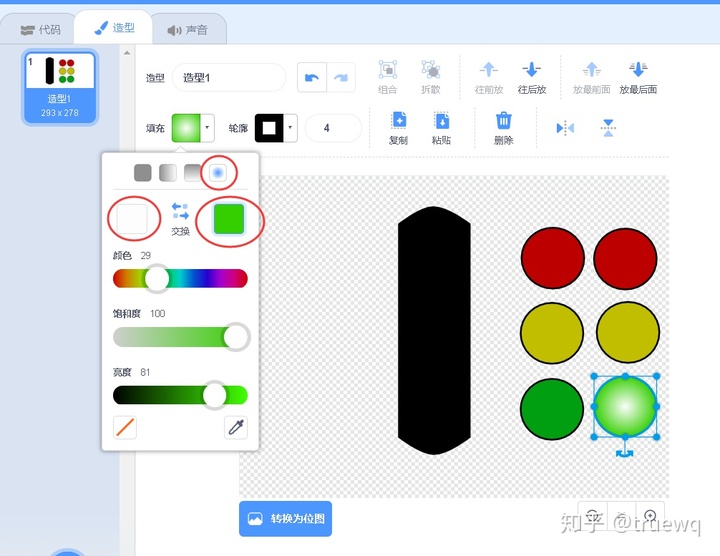Edit the costume name field 造型1
Image resolution: width=720 pixels, height=556 pixels.
229,78
